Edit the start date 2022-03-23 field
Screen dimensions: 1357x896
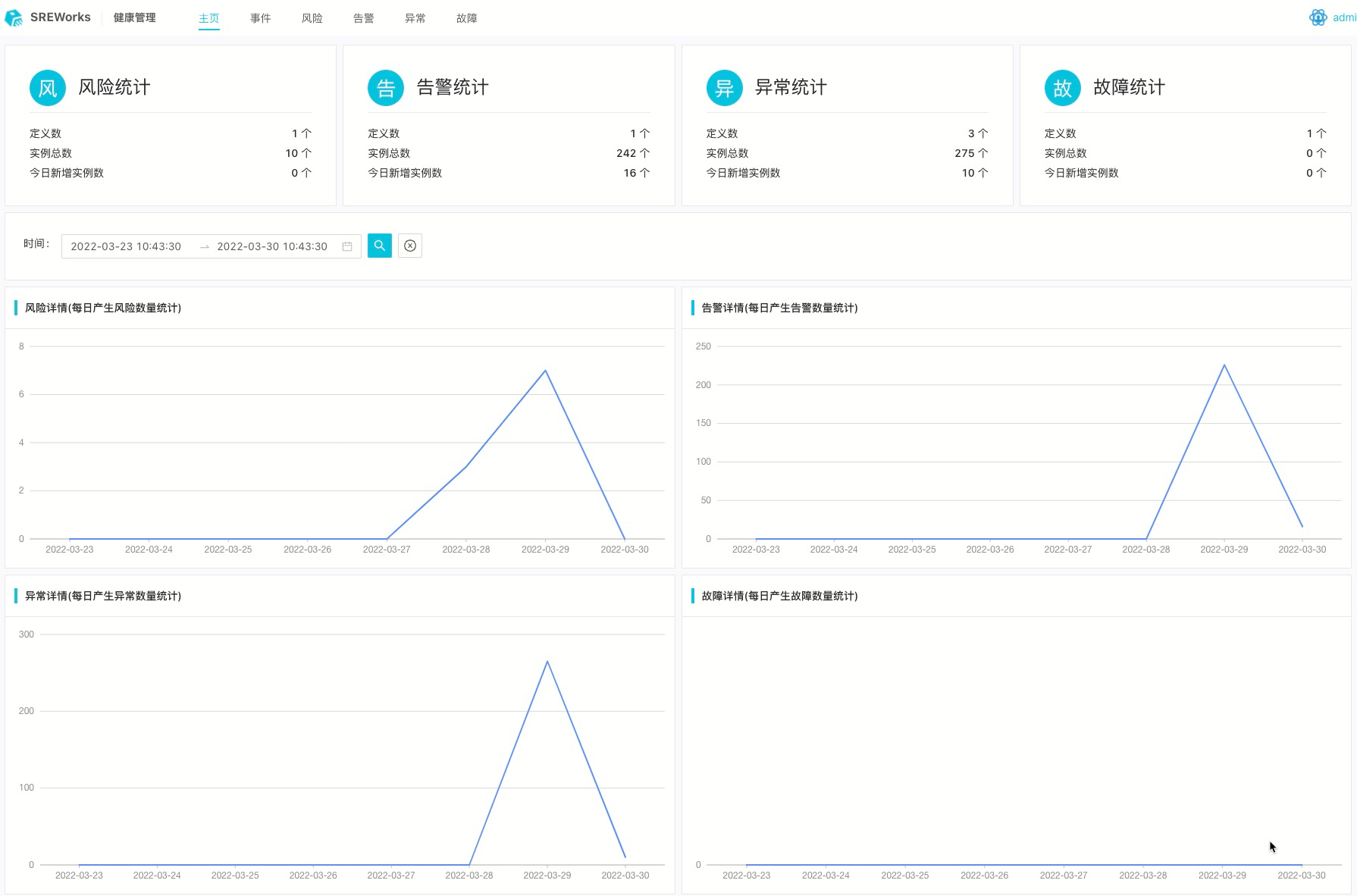tap(127, 246)
